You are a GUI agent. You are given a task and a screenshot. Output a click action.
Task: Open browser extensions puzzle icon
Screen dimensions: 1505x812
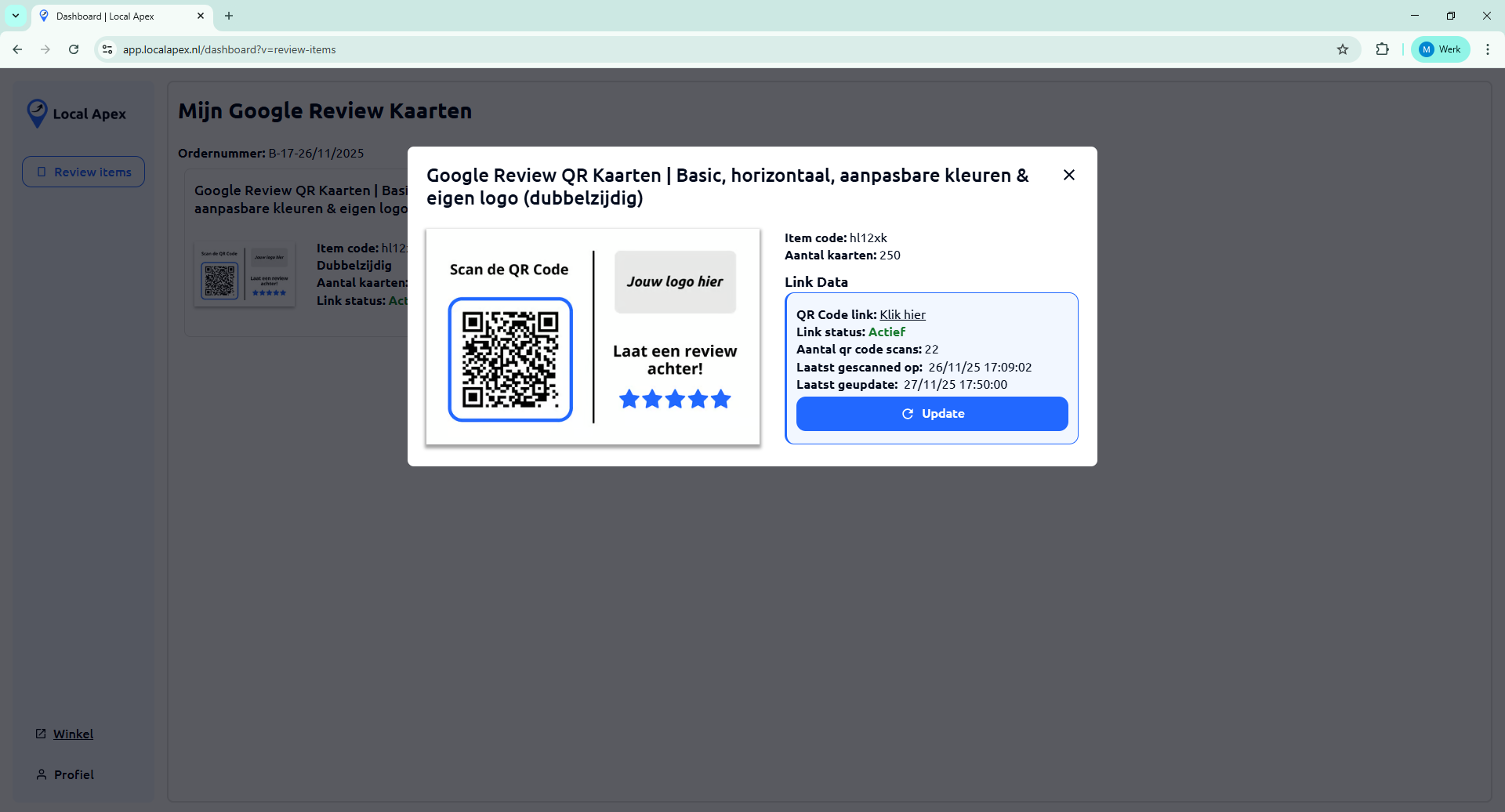(1382, 49)
